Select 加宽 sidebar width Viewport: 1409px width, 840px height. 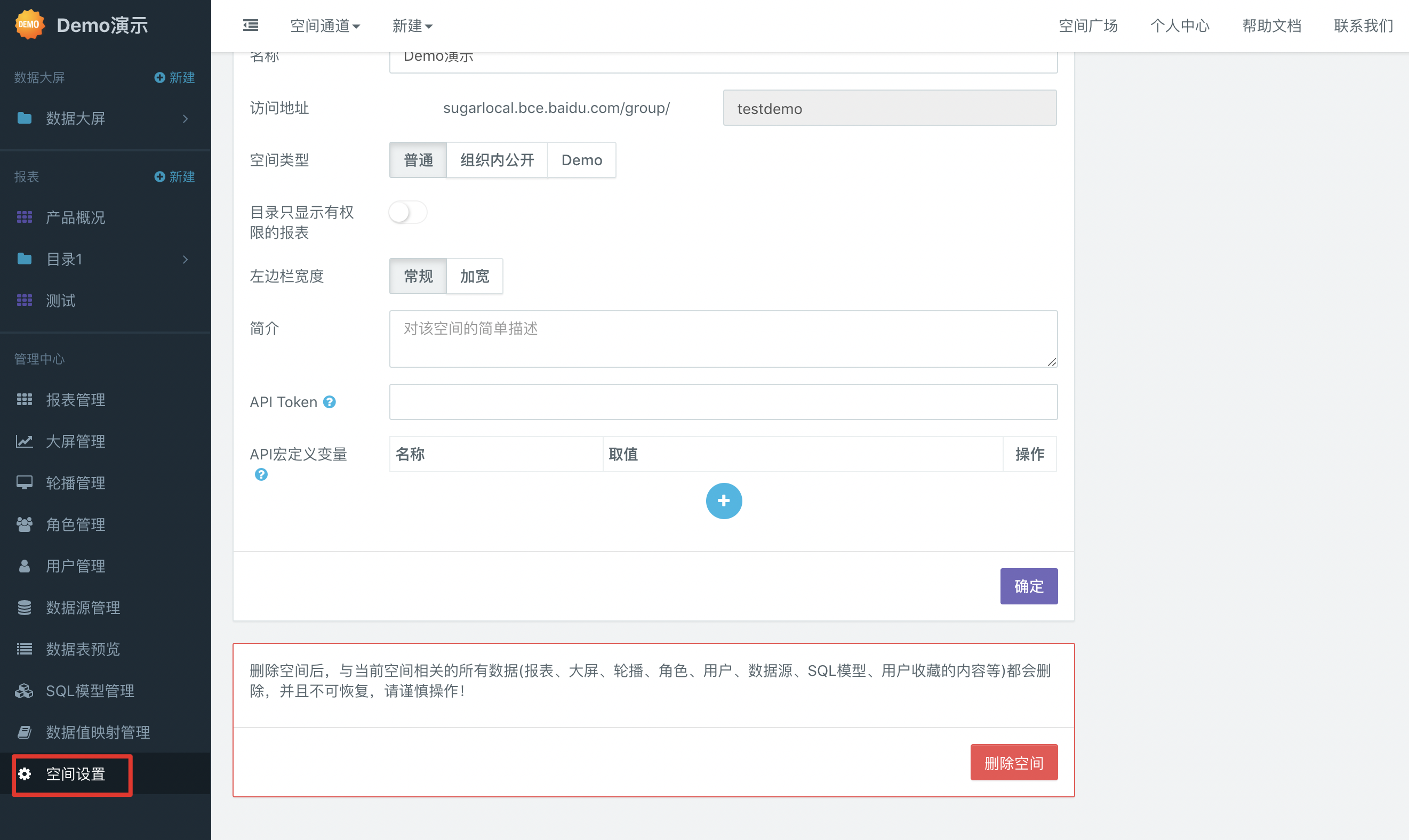point(475,276)
